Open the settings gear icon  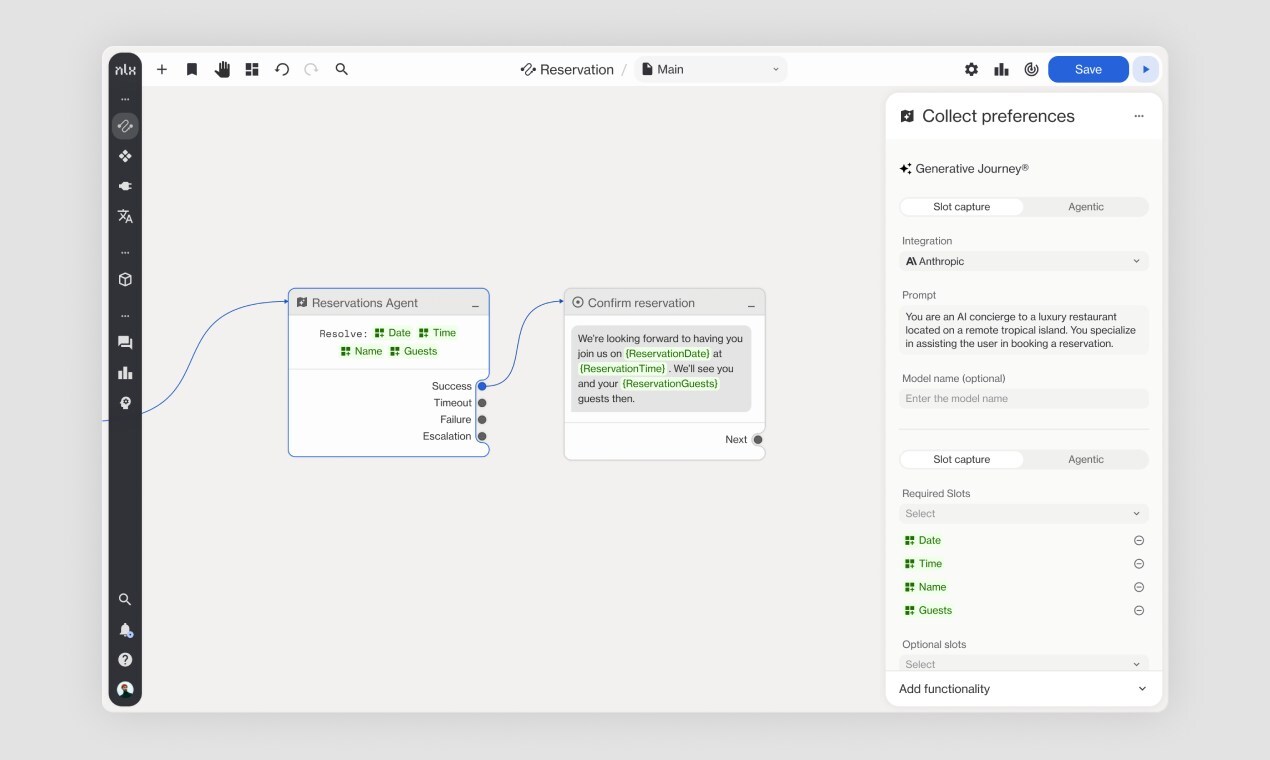pos(971,70)
